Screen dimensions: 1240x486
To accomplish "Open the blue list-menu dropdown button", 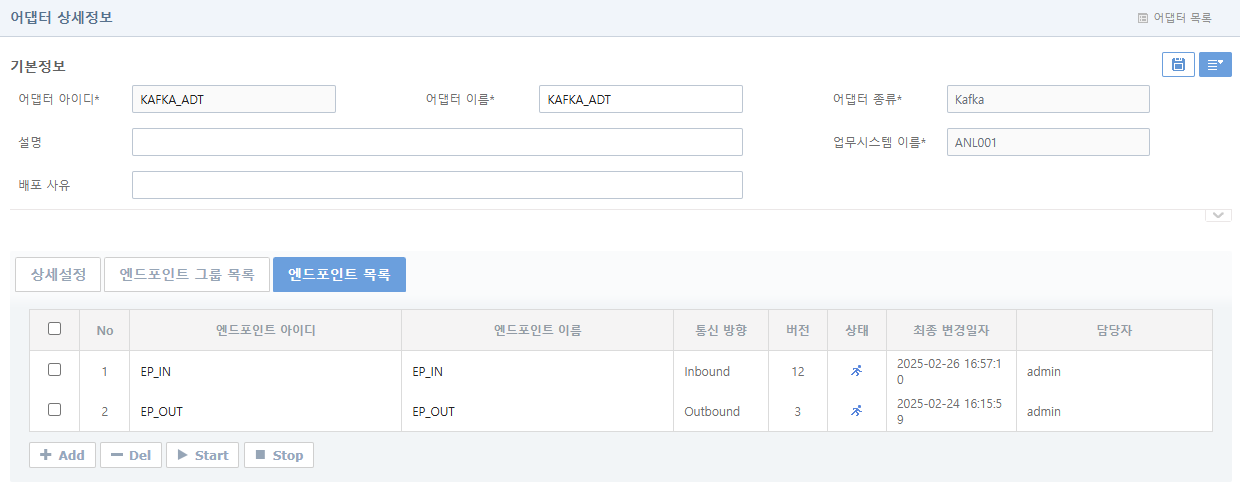I will tap(1215, 65).
